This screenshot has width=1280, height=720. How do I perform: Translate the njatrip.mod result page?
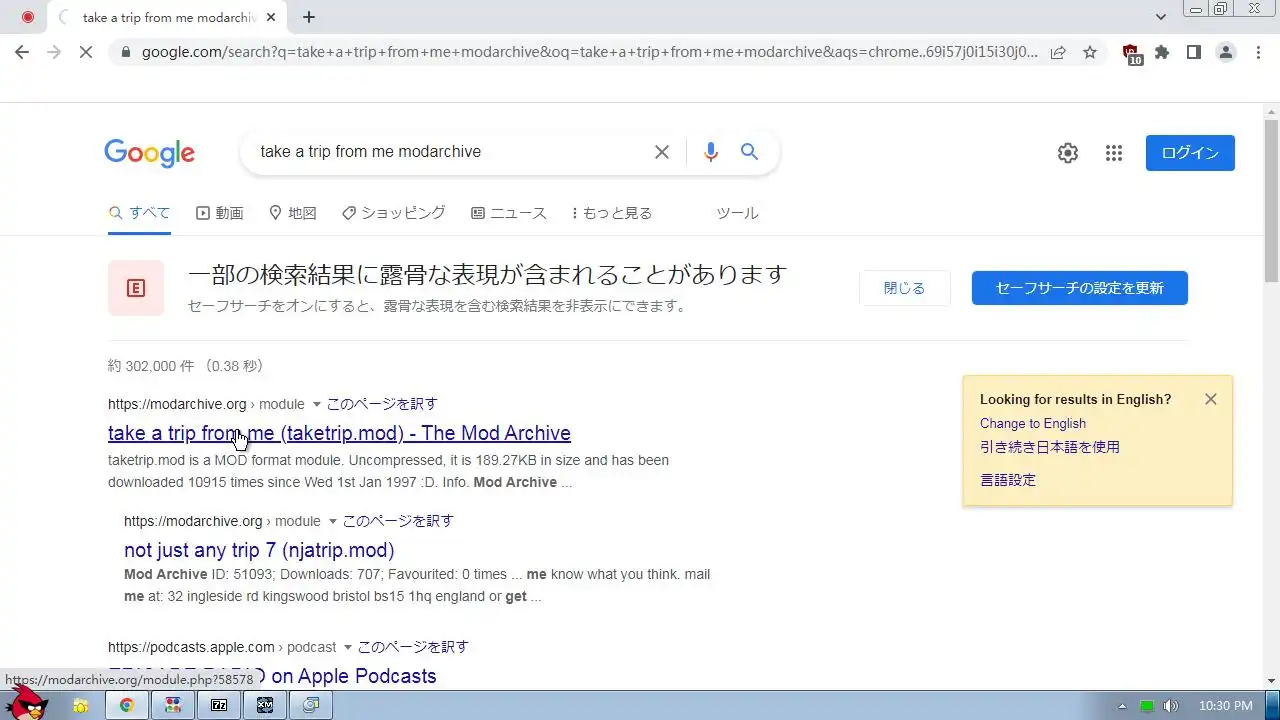click(x=398, y=521)
